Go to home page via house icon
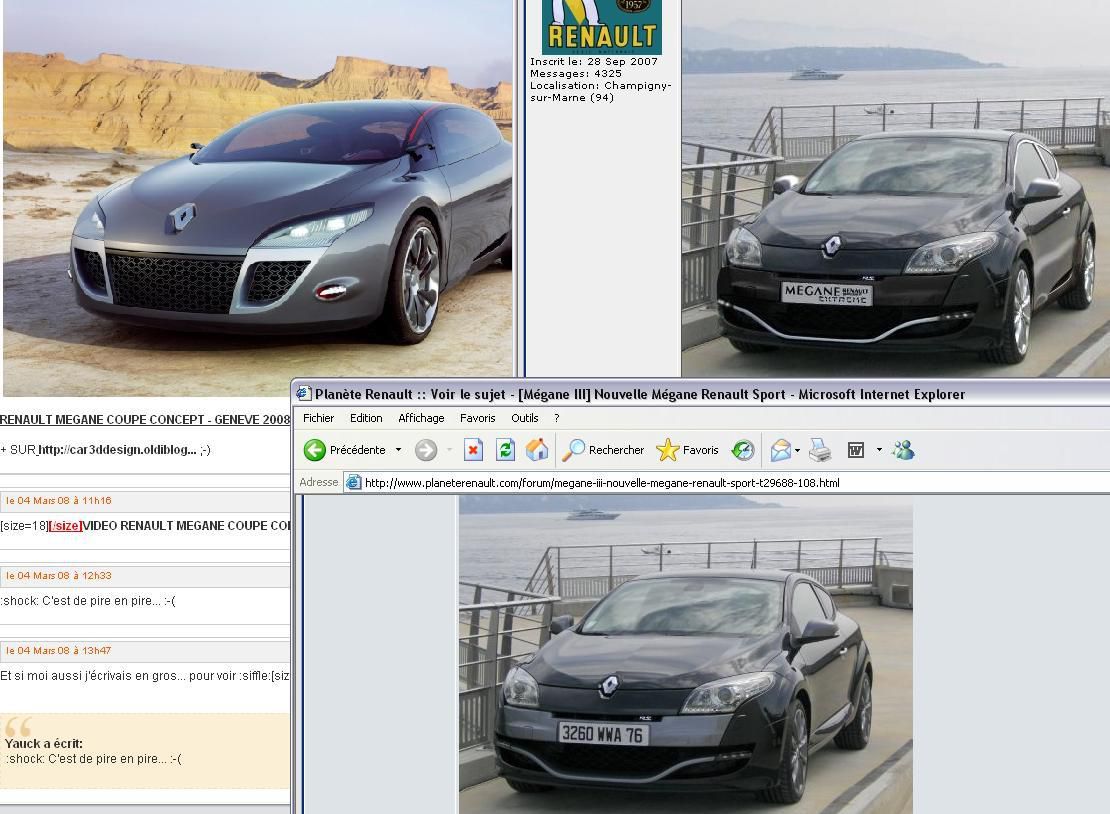Image resolution: width=1110 pixels, height=814 pixels. [x=537, y=450]
